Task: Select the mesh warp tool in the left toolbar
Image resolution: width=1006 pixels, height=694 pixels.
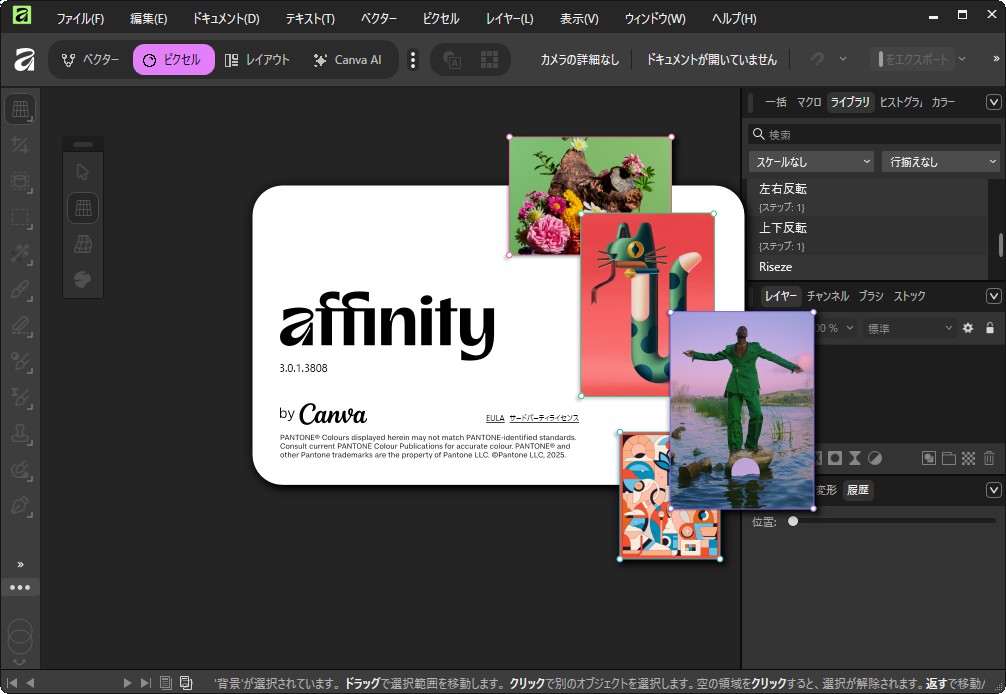Action: (20, 108)
